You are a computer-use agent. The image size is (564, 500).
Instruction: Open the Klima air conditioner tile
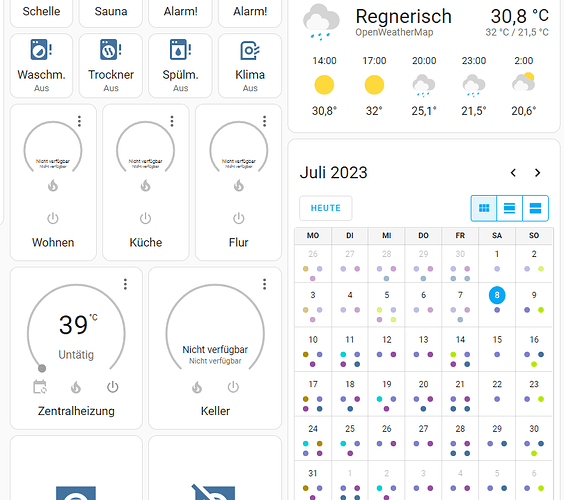250,65
